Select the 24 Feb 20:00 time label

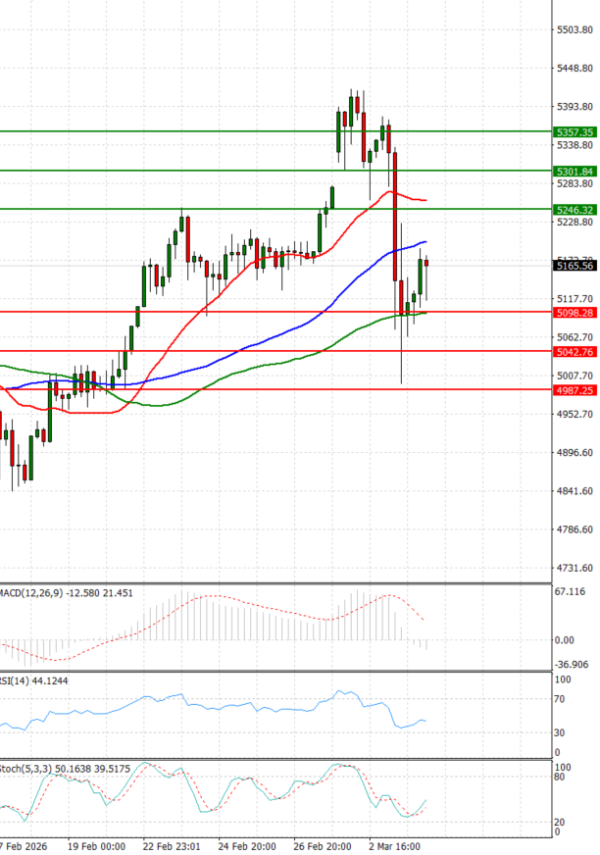(x=250, y=846)
